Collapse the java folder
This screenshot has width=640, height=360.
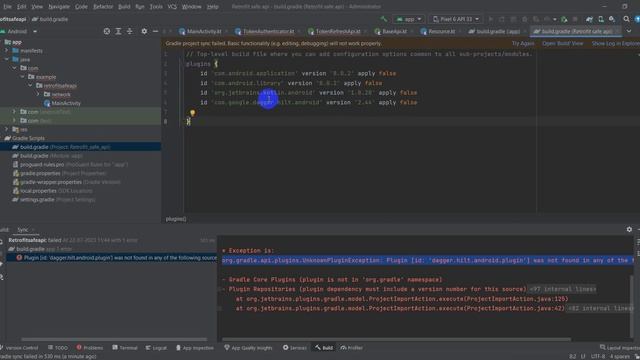pos(7,60)
